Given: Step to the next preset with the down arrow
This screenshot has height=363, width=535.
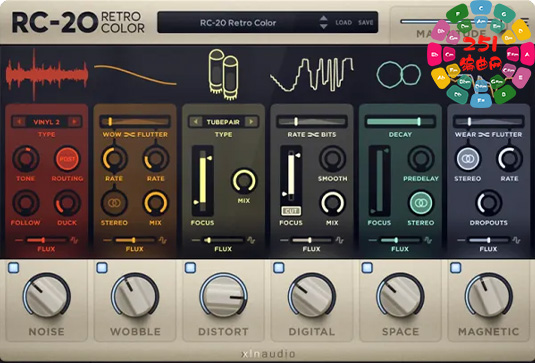Looking at the screenshot, I should coord(323,27).
